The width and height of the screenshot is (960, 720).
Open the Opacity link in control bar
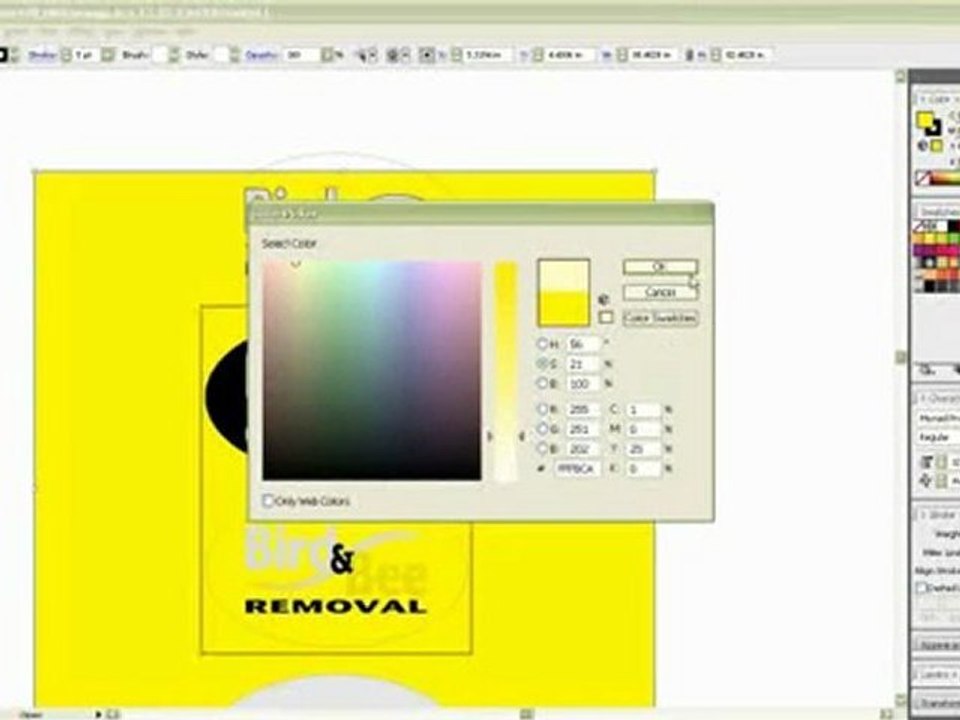261,55
